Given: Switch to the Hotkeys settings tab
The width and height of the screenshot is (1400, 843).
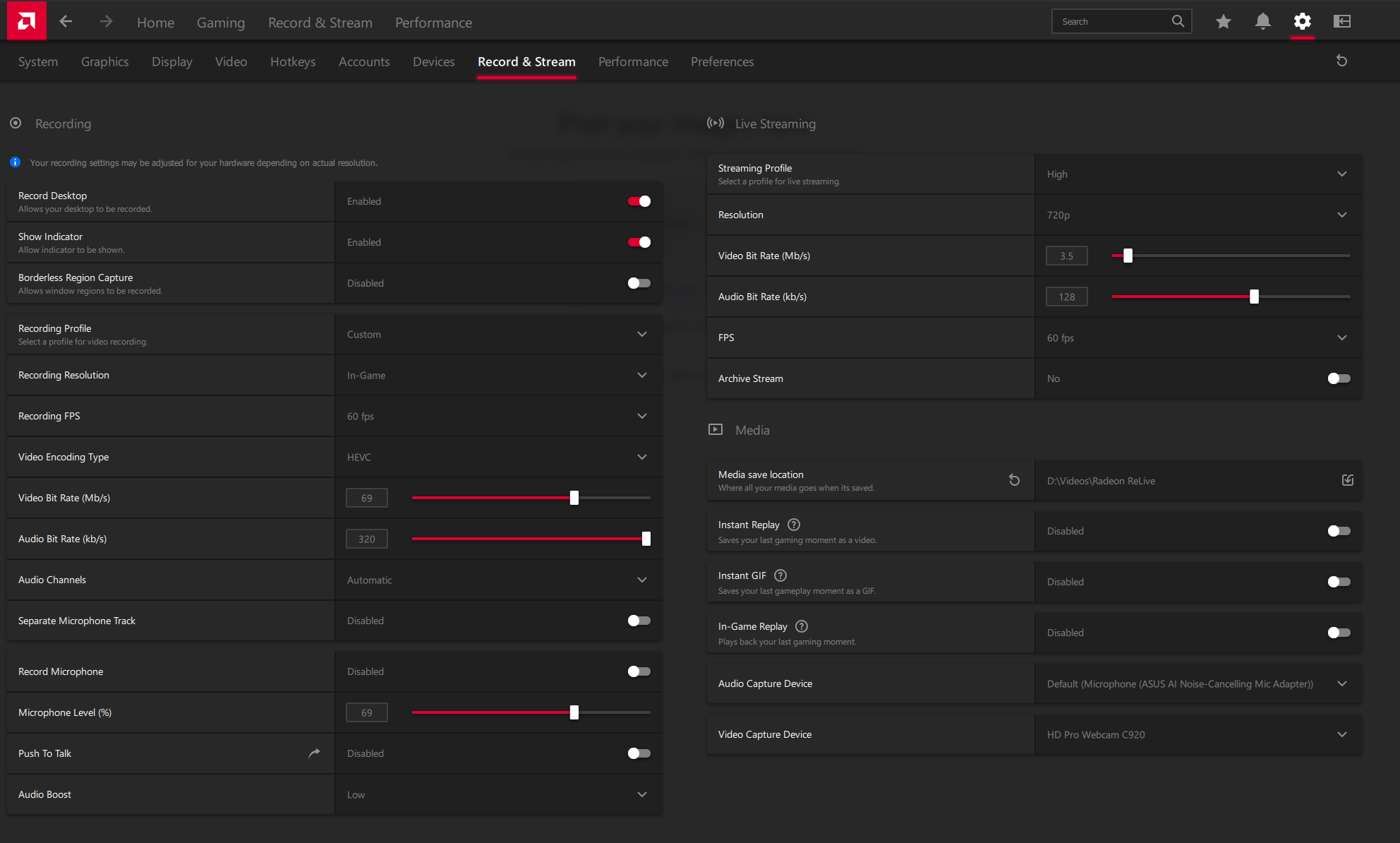Looking at the screenshot, I should click(293, 62).
